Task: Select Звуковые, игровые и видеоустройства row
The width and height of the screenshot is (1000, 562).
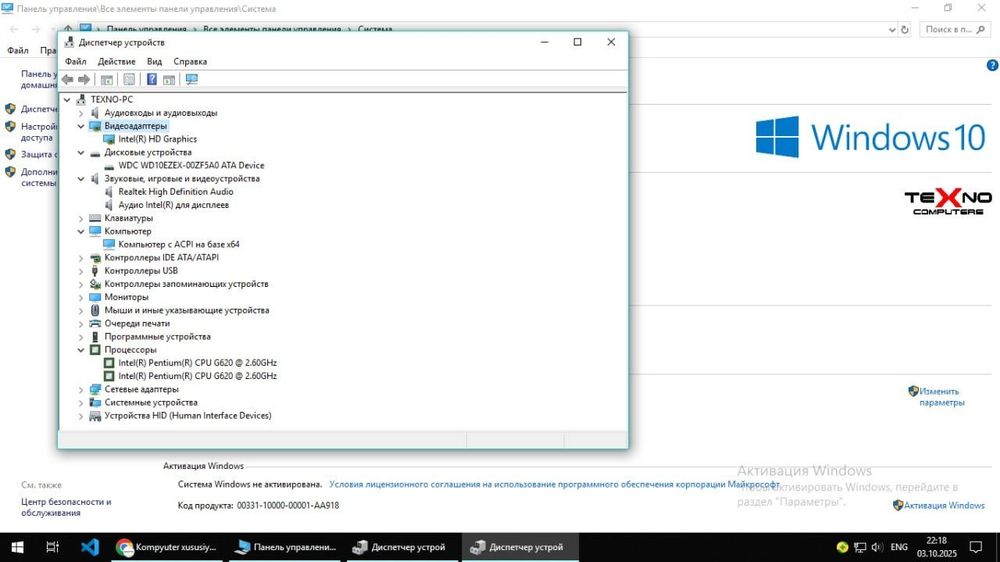Action: pyautogui.click(x=182, y=179)
